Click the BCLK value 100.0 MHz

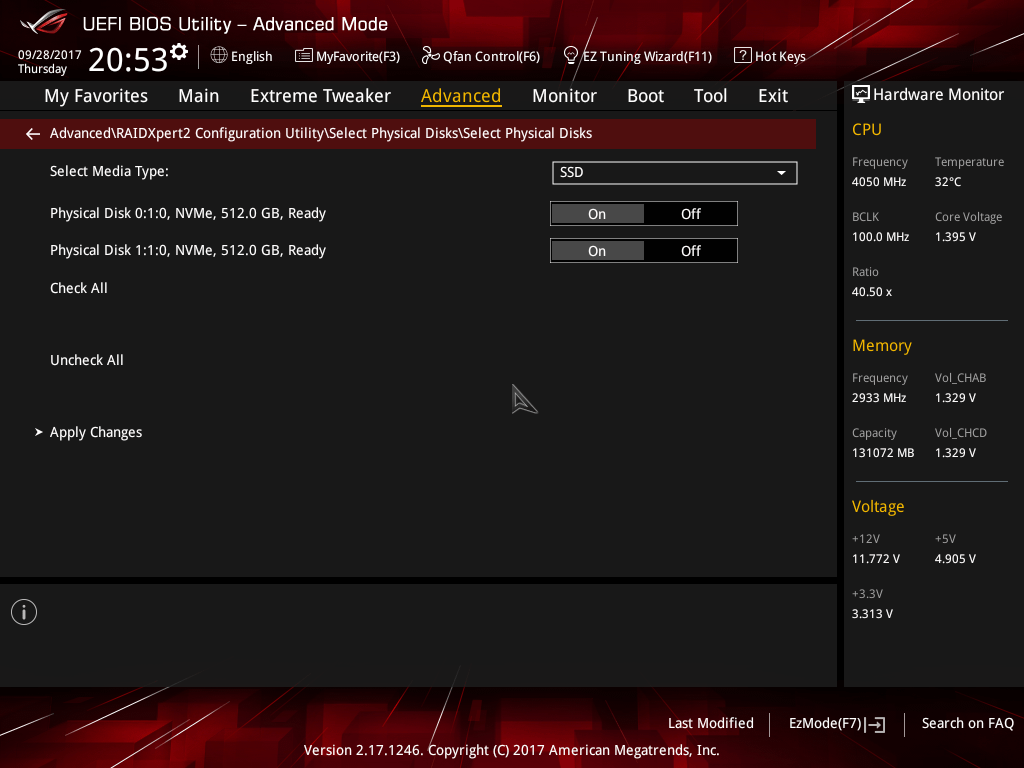tap(880, 237)
